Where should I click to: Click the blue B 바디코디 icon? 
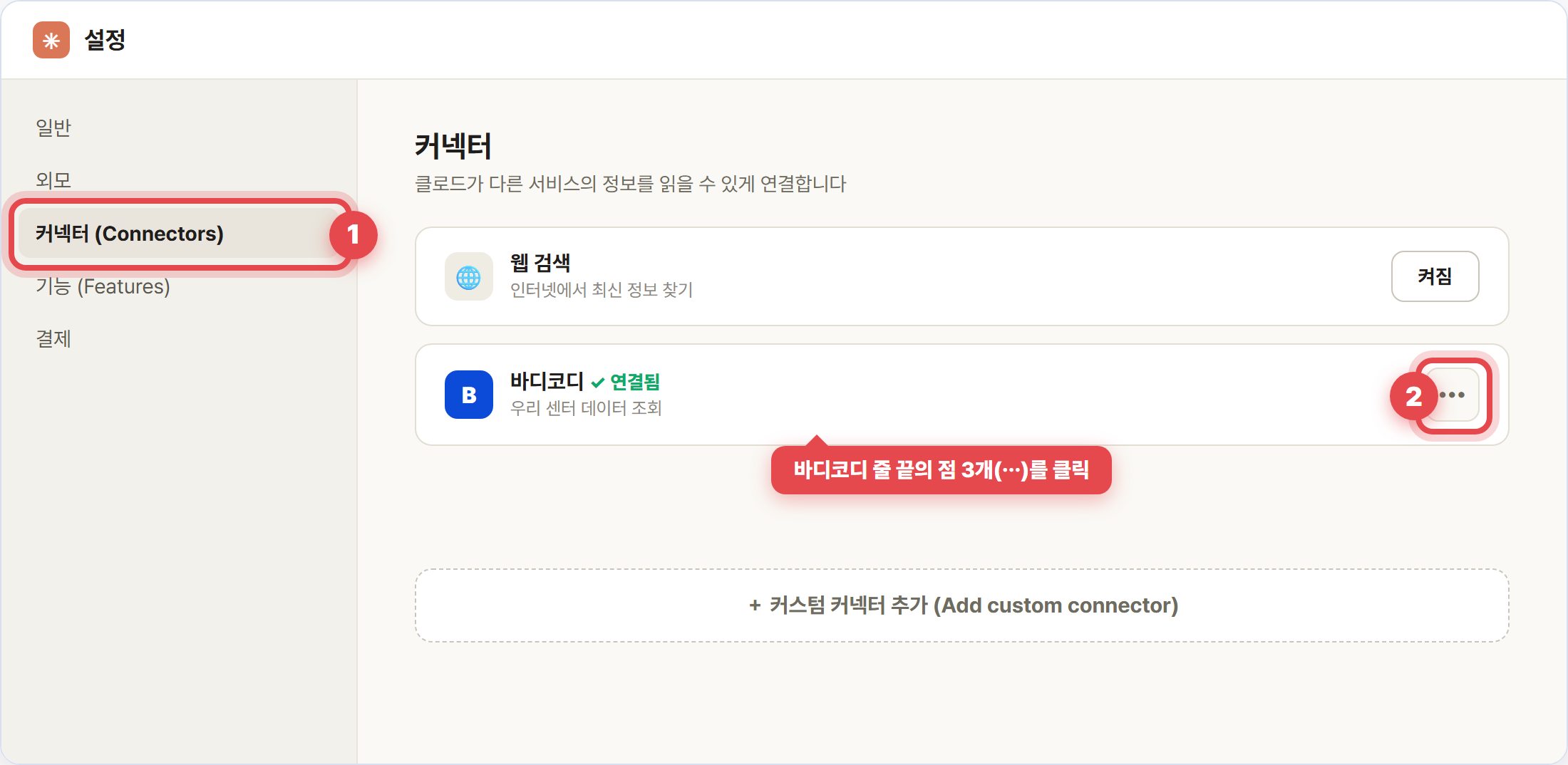(469, 395)
